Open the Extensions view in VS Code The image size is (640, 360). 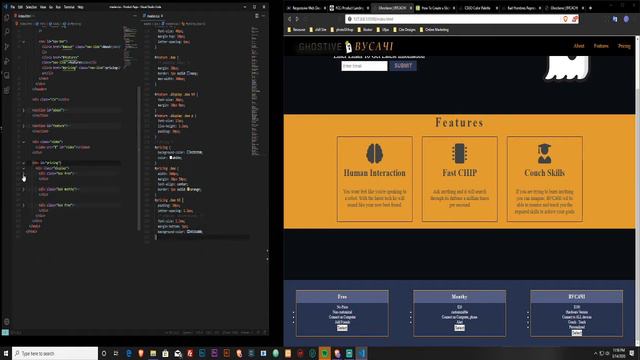(x=7, y=90)
